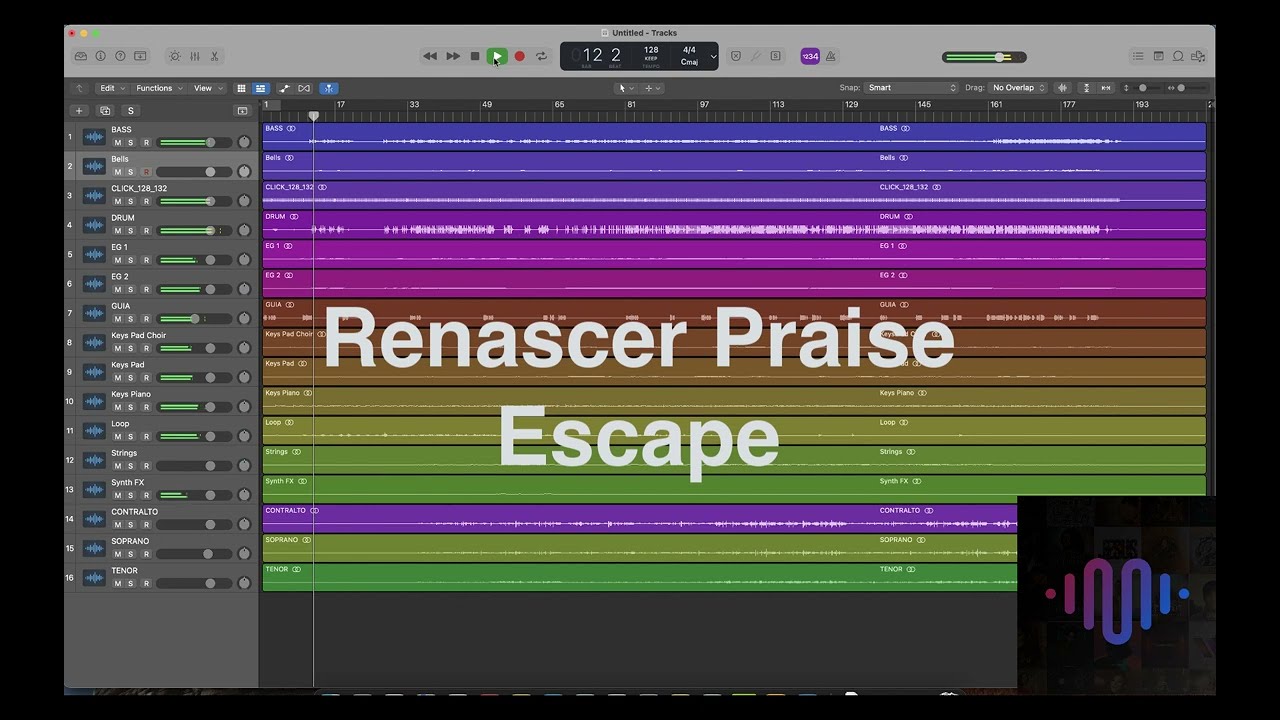1280x720 pixels.
Task: Mute the BASS track
Action: point(117,143)
